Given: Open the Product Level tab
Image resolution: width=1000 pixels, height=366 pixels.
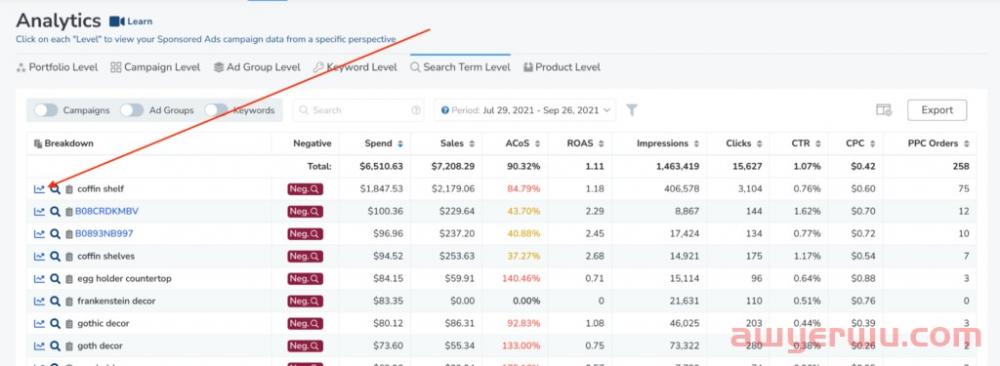Looking at the screenshot, I should click(x=562, y=67).
